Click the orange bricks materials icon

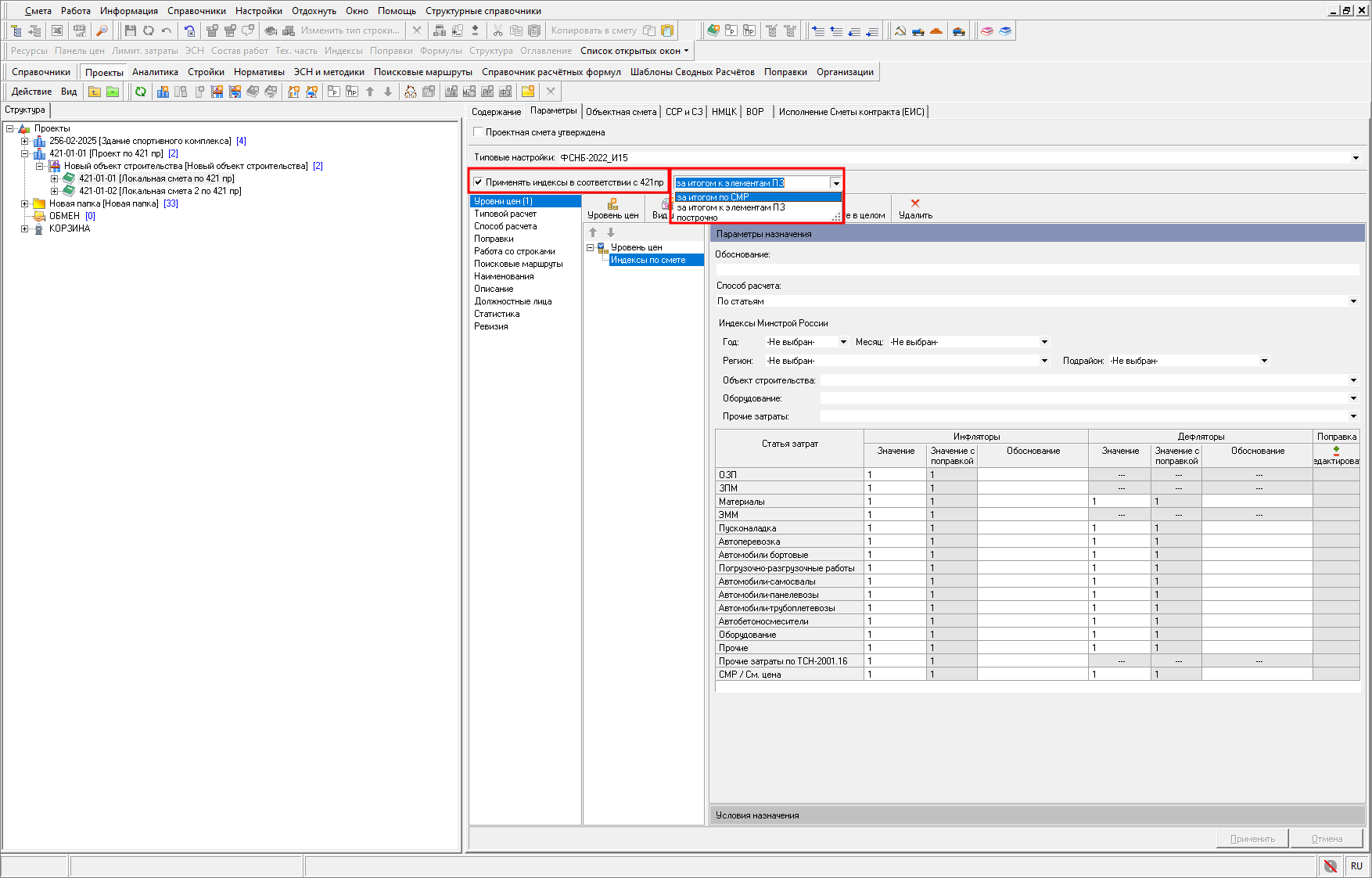coord(936,31)
